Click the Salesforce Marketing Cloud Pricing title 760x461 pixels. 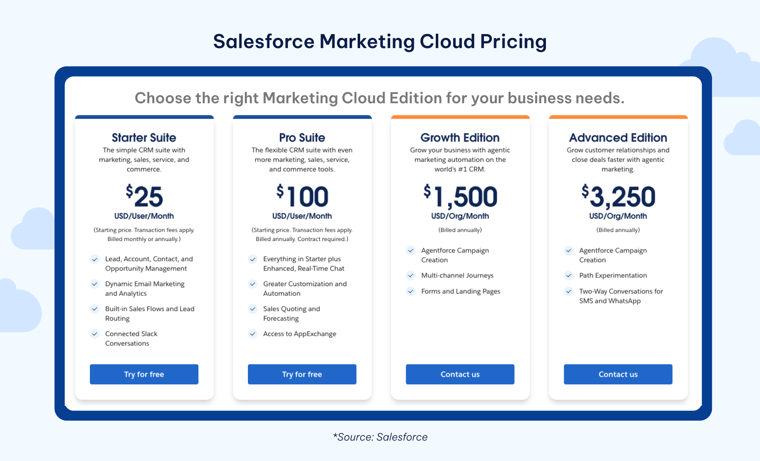(x=380, y=42)
